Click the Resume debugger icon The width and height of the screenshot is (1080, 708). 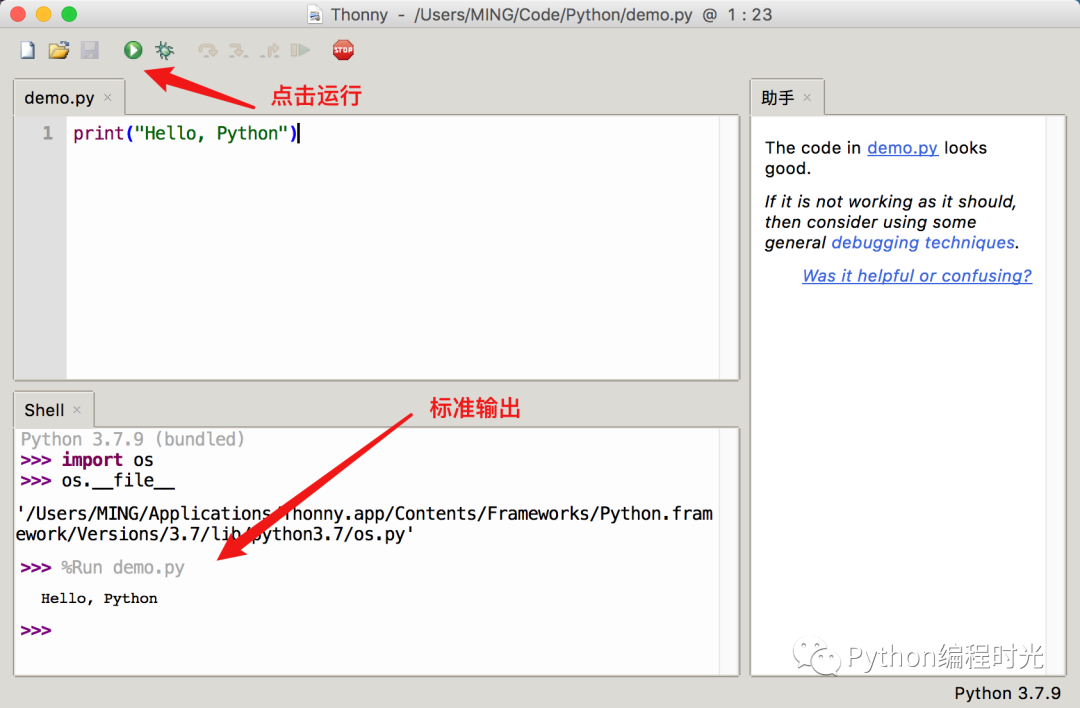pyautogui.click(x=300, y=50)
